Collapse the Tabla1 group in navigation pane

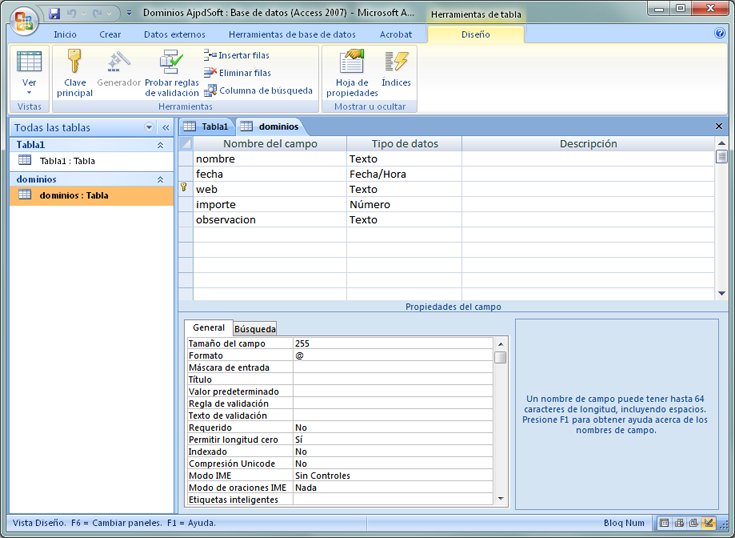point(160,145)
